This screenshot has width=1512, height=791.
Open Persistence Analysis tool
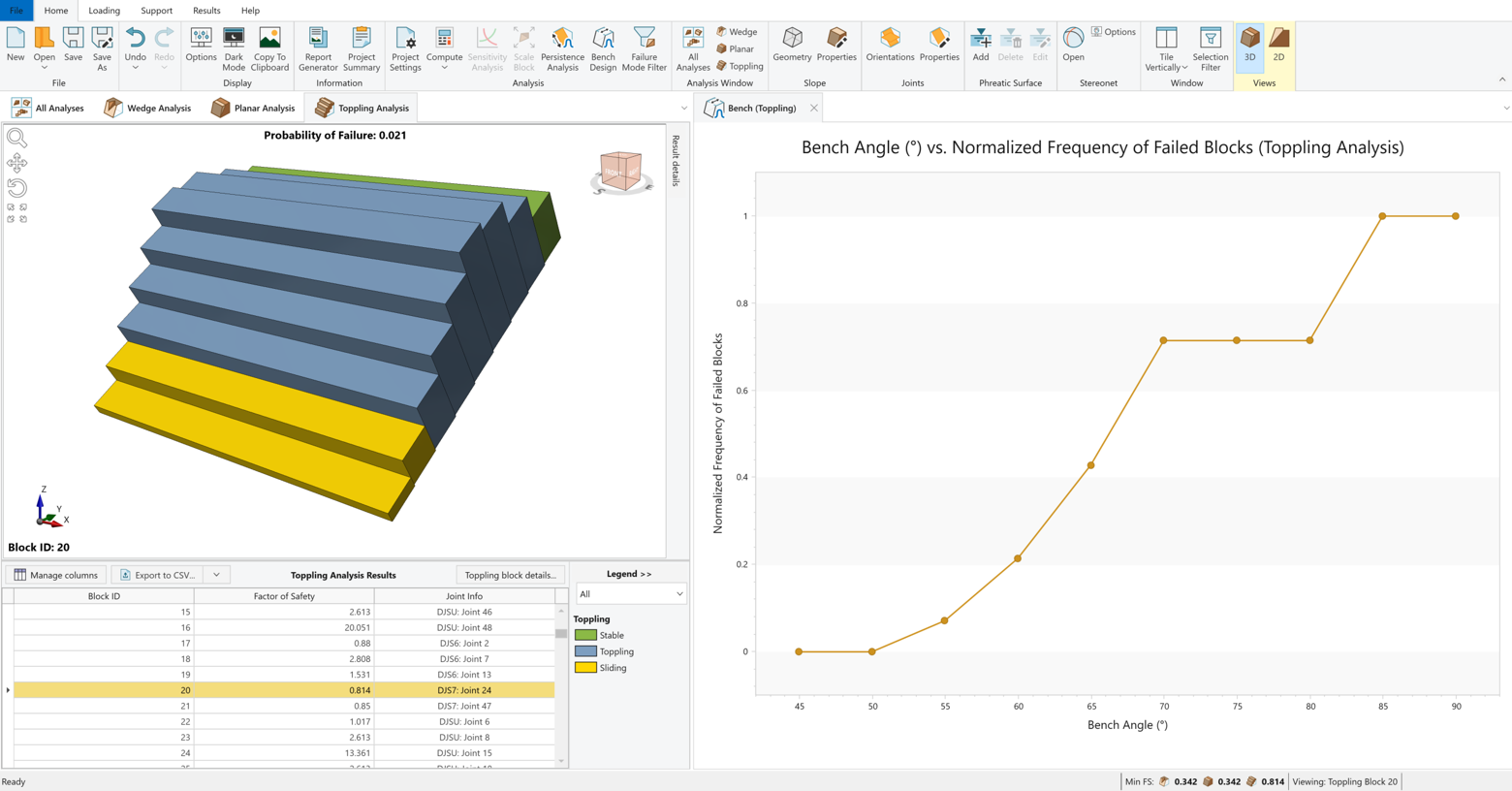click(562, 49)
